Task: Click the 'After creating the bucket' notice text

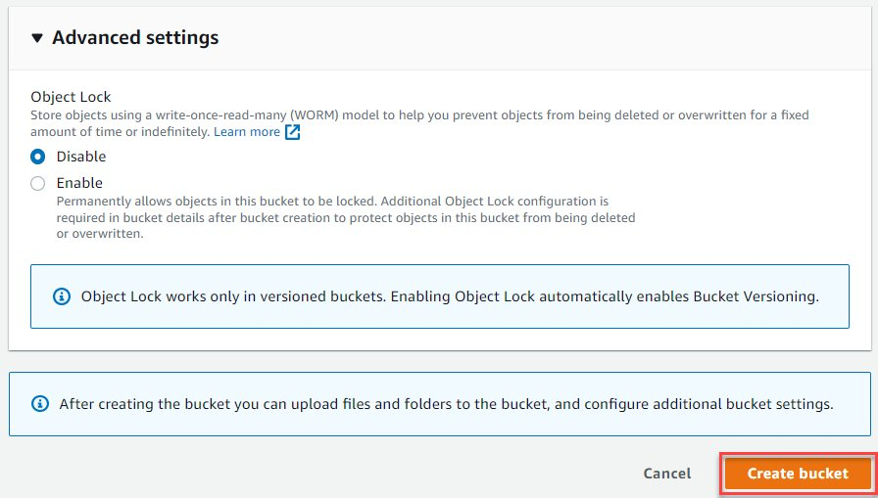Action: pyautogui.click(x=446, y=404)
